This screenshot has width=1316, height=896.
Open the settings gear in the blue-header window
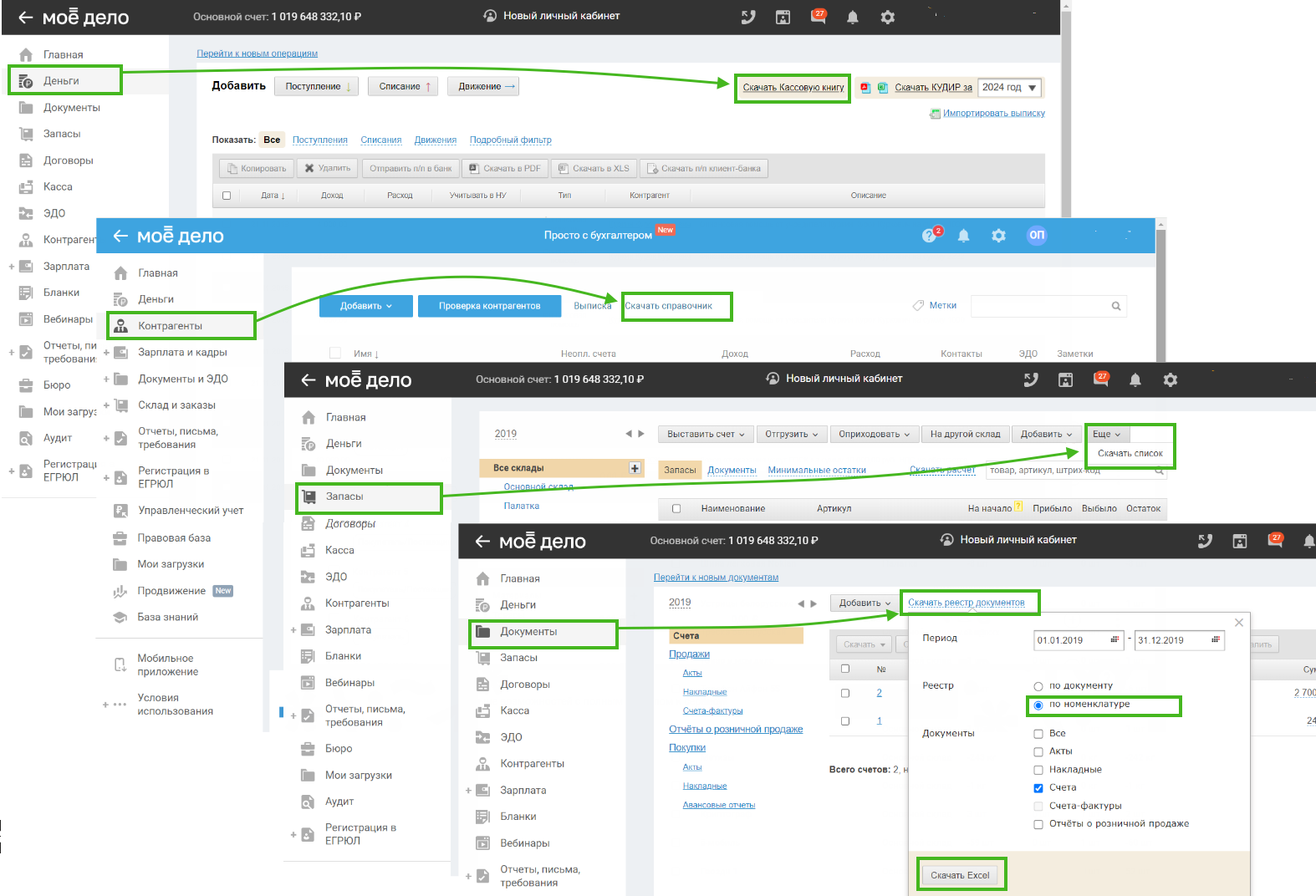(x=999, y=236)
